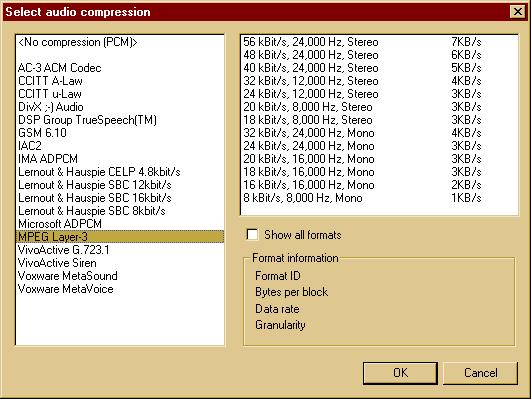The width and height of the screenshot is (531, 399).
Task: Dismiss dialog with the Cancel button
Action: click(x=480, y=373)
